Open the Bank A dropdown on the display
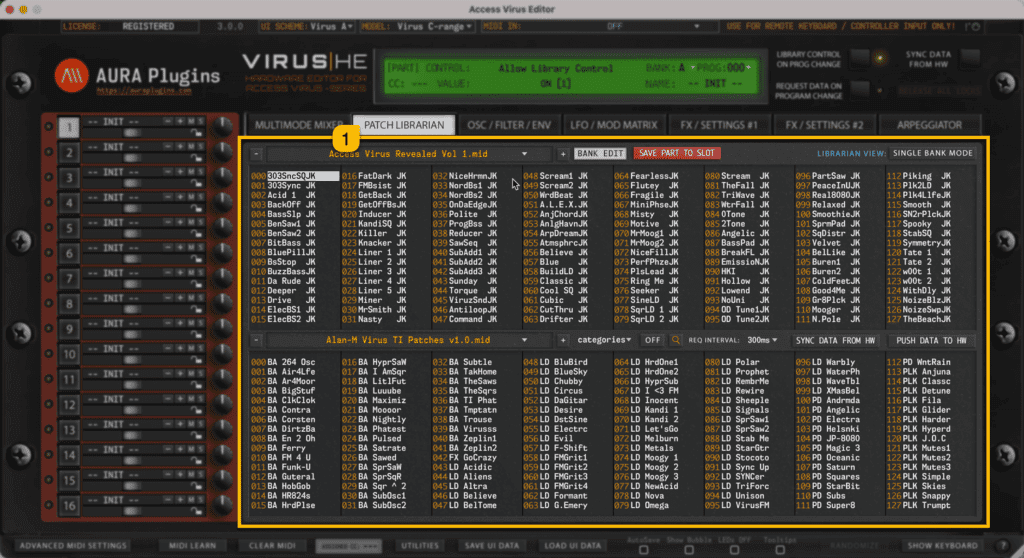Viewport: 1024px width, 558px height. tap(687, 68)
